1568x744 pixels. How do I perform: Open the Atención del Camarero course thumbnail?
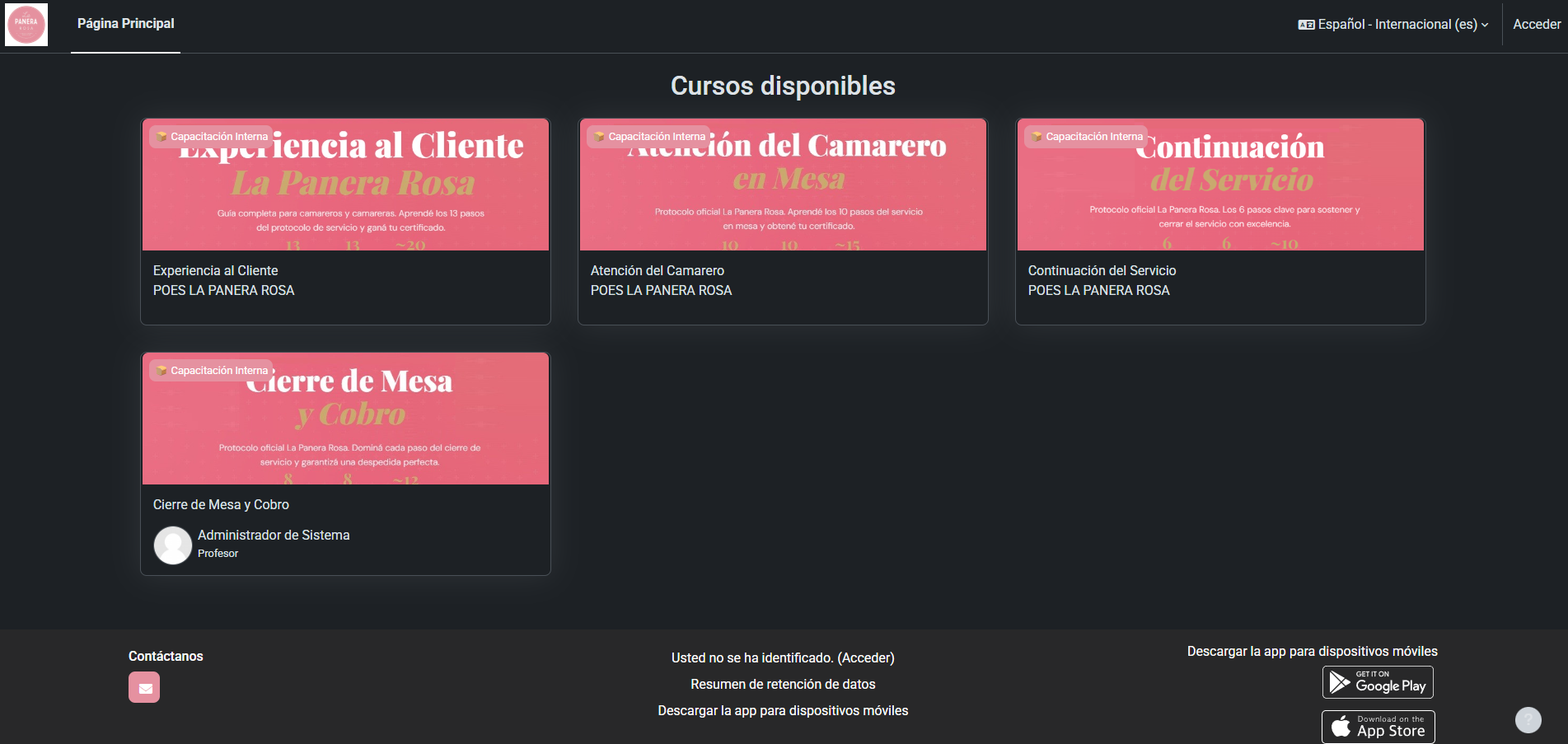(x=783, y=184)
